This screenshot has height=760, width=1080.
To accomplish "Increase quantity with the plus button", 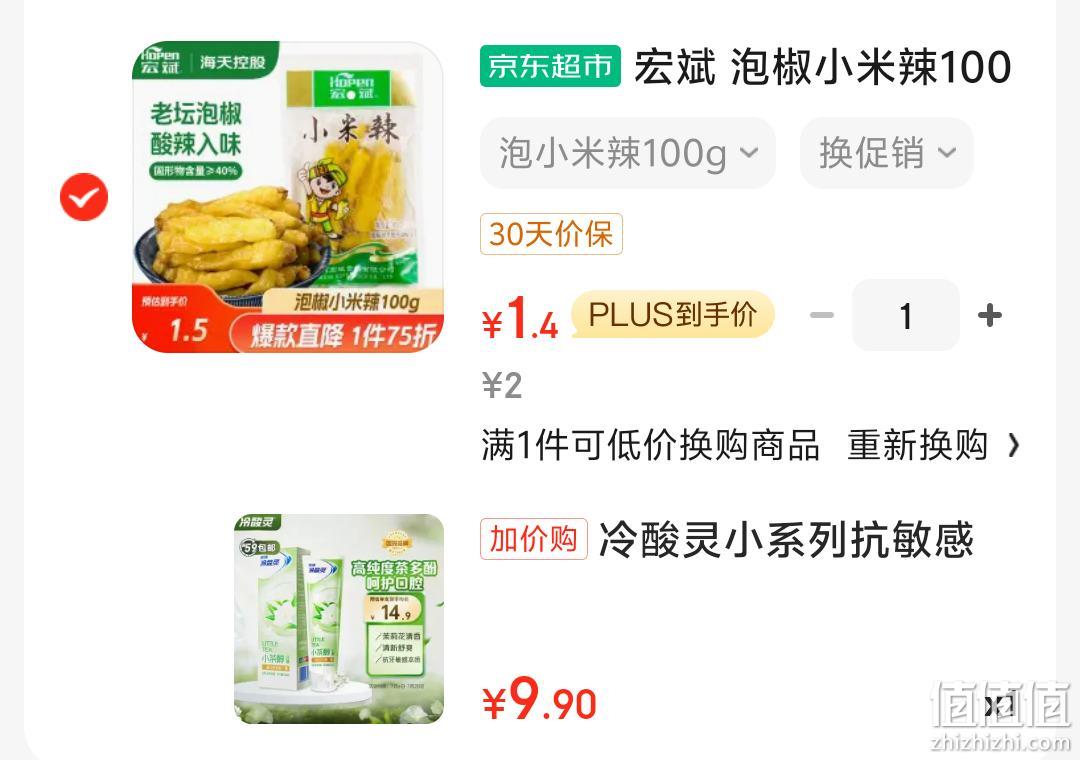I will [990, 316].
